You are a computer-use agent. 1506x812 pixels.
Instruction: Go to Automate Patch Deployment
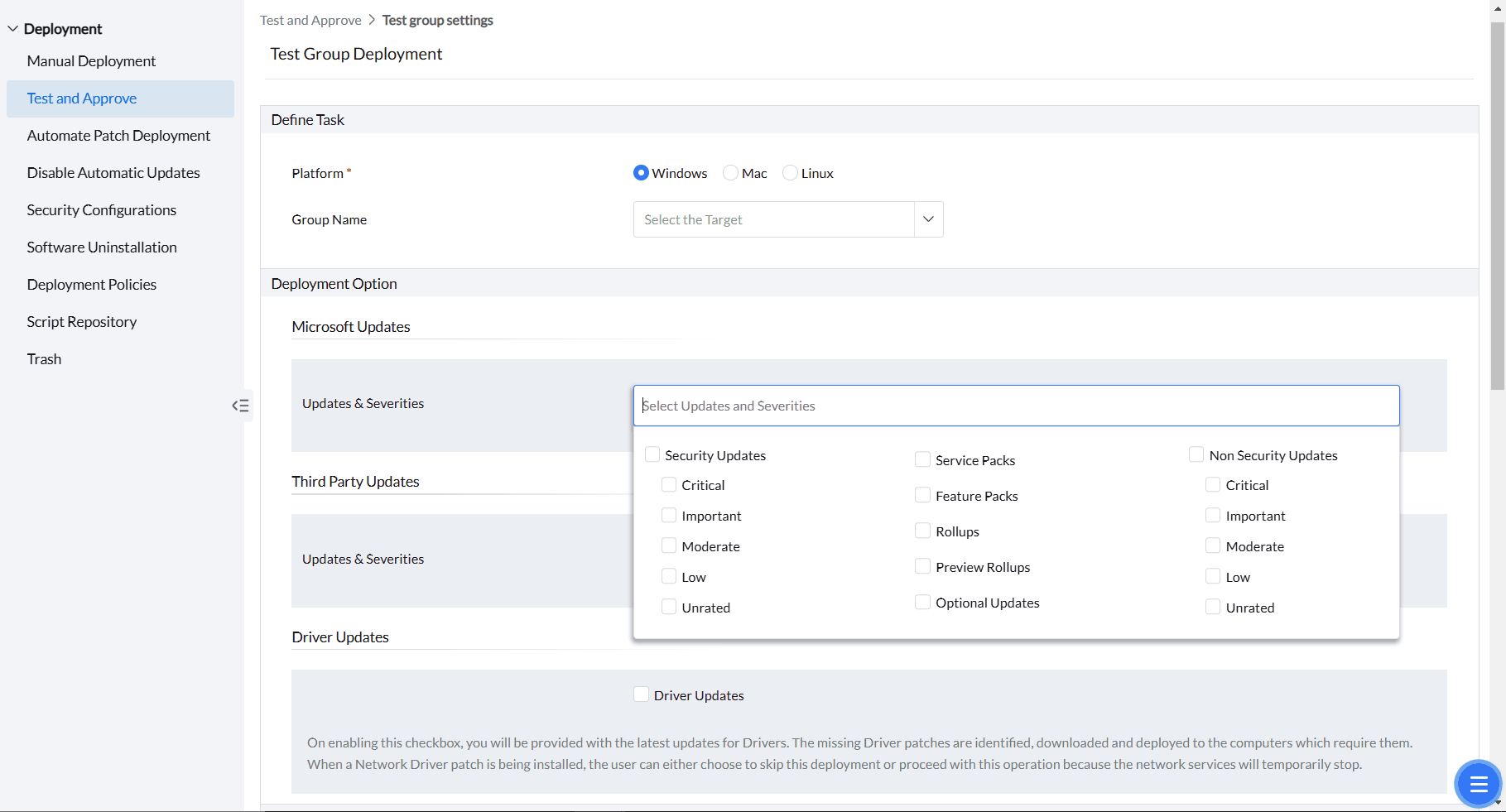118,136
